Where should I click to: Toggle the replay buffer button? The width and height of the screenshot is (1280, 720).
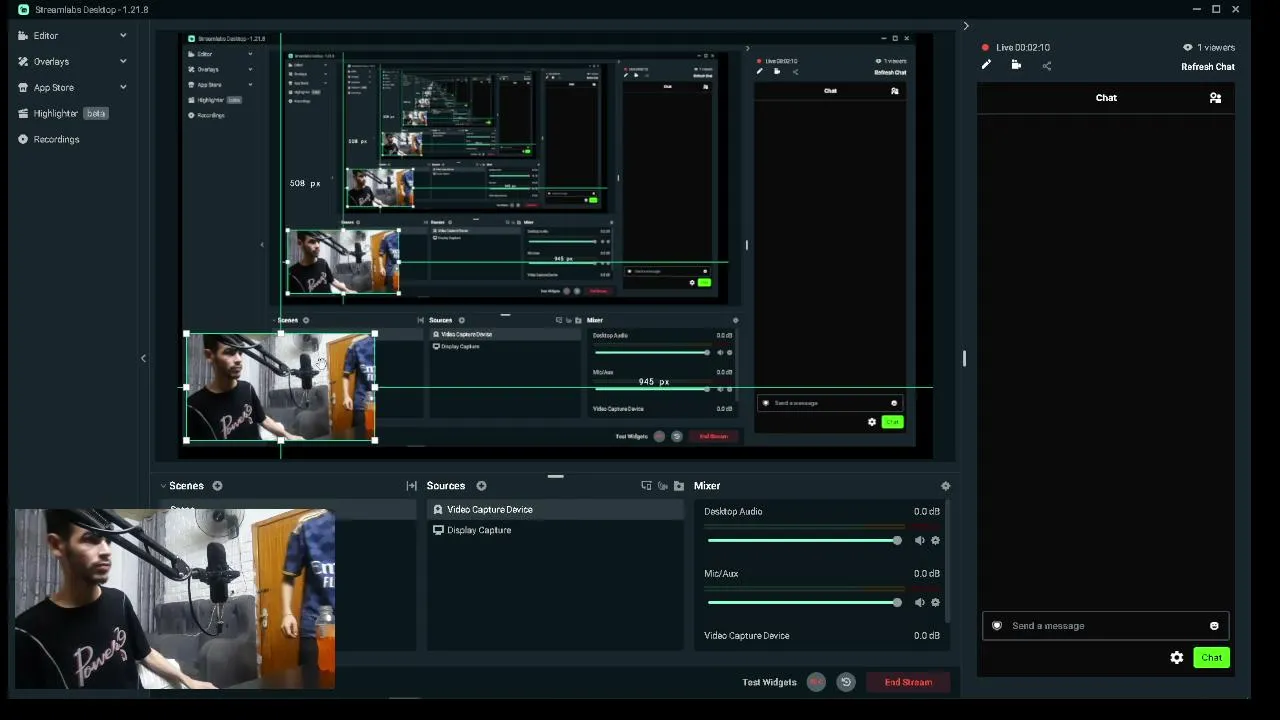point(846,682)
